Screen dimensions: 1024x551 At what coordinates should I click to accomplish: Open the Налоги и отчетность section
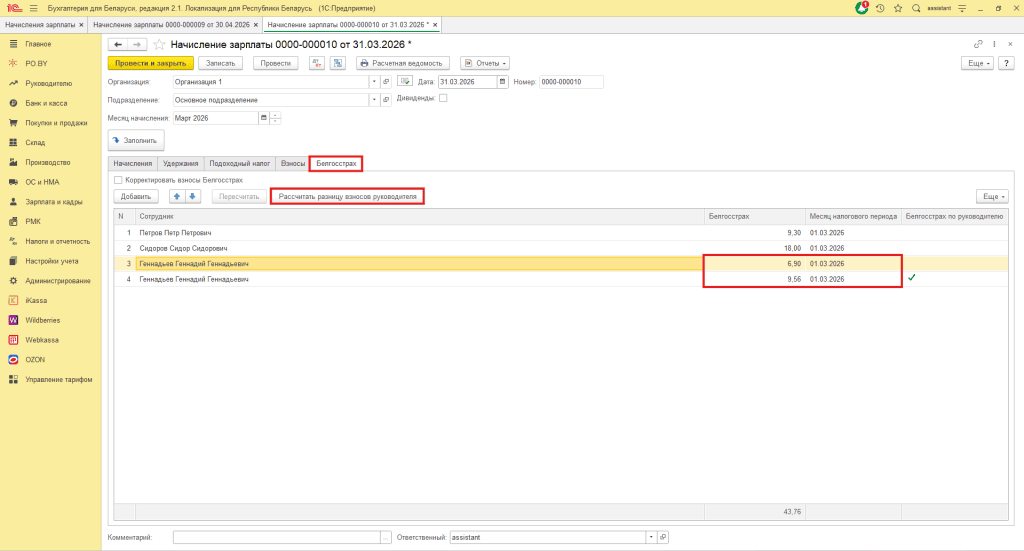pyautogui.click(x=57, y=242)
